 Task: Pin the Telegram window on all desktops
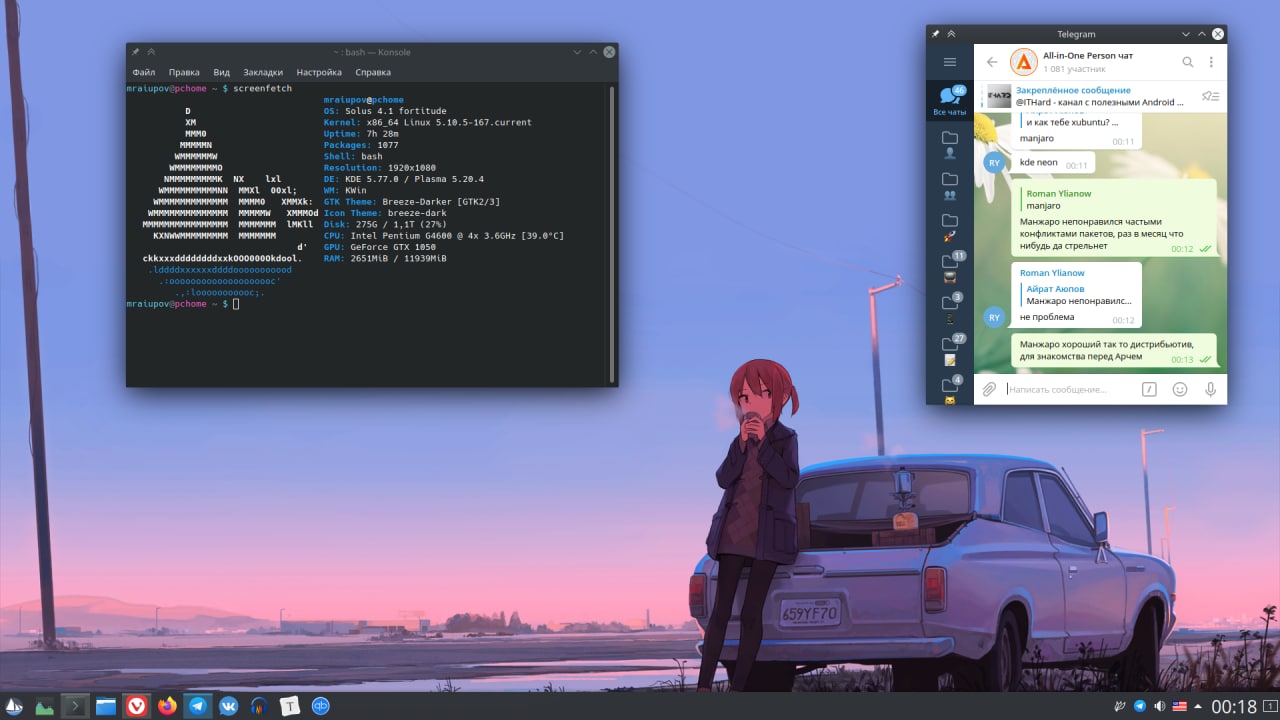tap(935, 33)
